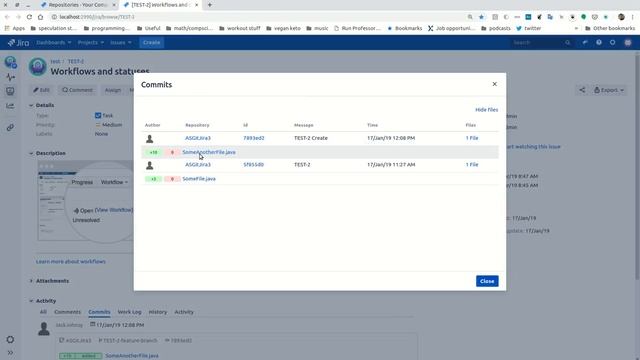
Task: Select the Commits activity tab
Action: 99,312
